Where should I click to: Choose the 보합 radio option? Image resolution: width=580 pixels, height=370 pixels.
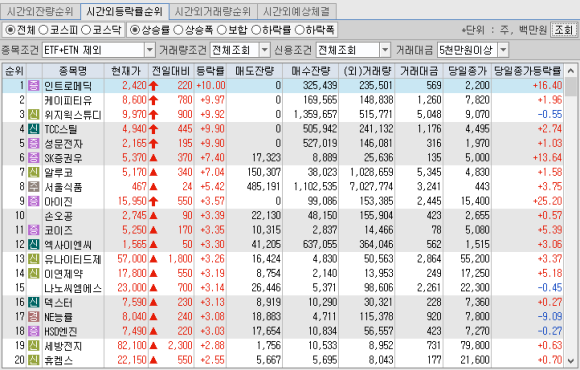[x=221, y=30]
